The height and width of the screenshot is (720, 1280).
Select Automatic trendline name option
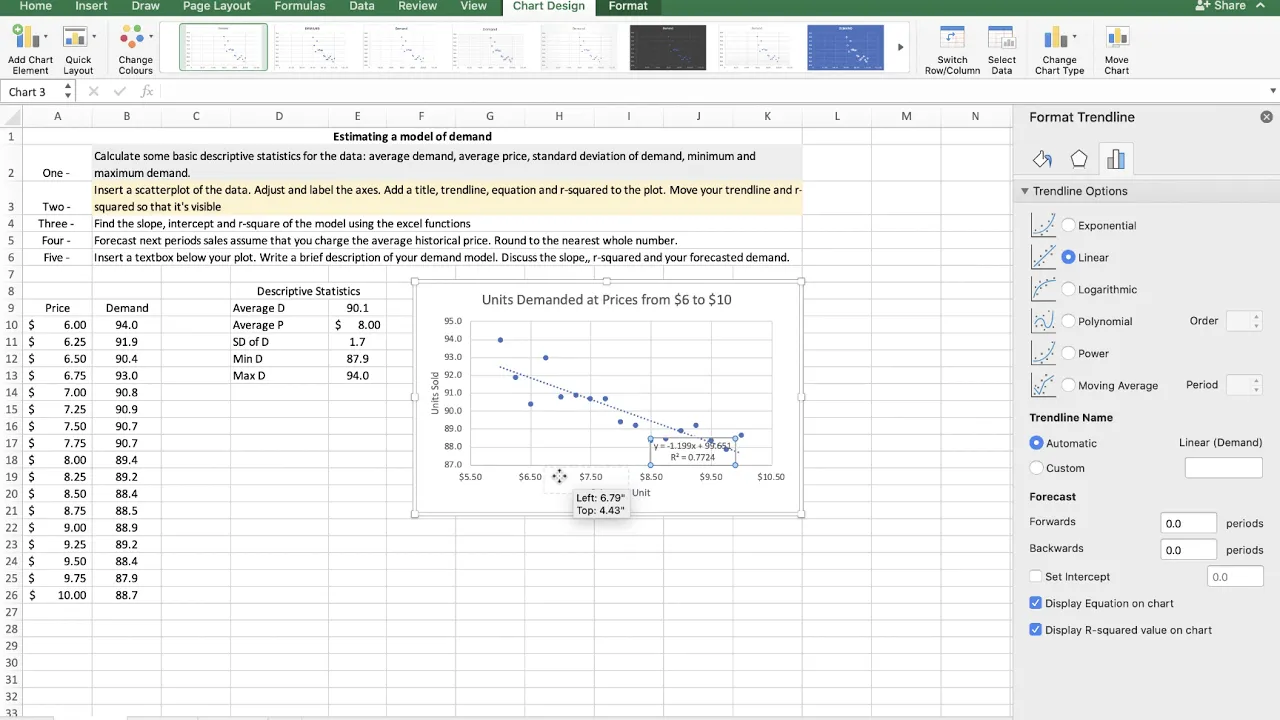point(1037,443)
